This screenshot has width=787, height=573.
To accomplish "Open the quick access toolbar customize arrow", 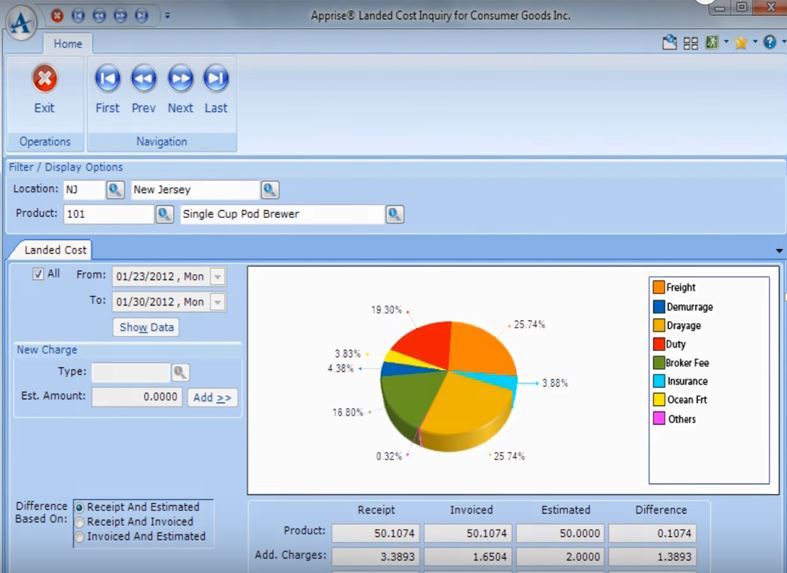I will point(167,16).
